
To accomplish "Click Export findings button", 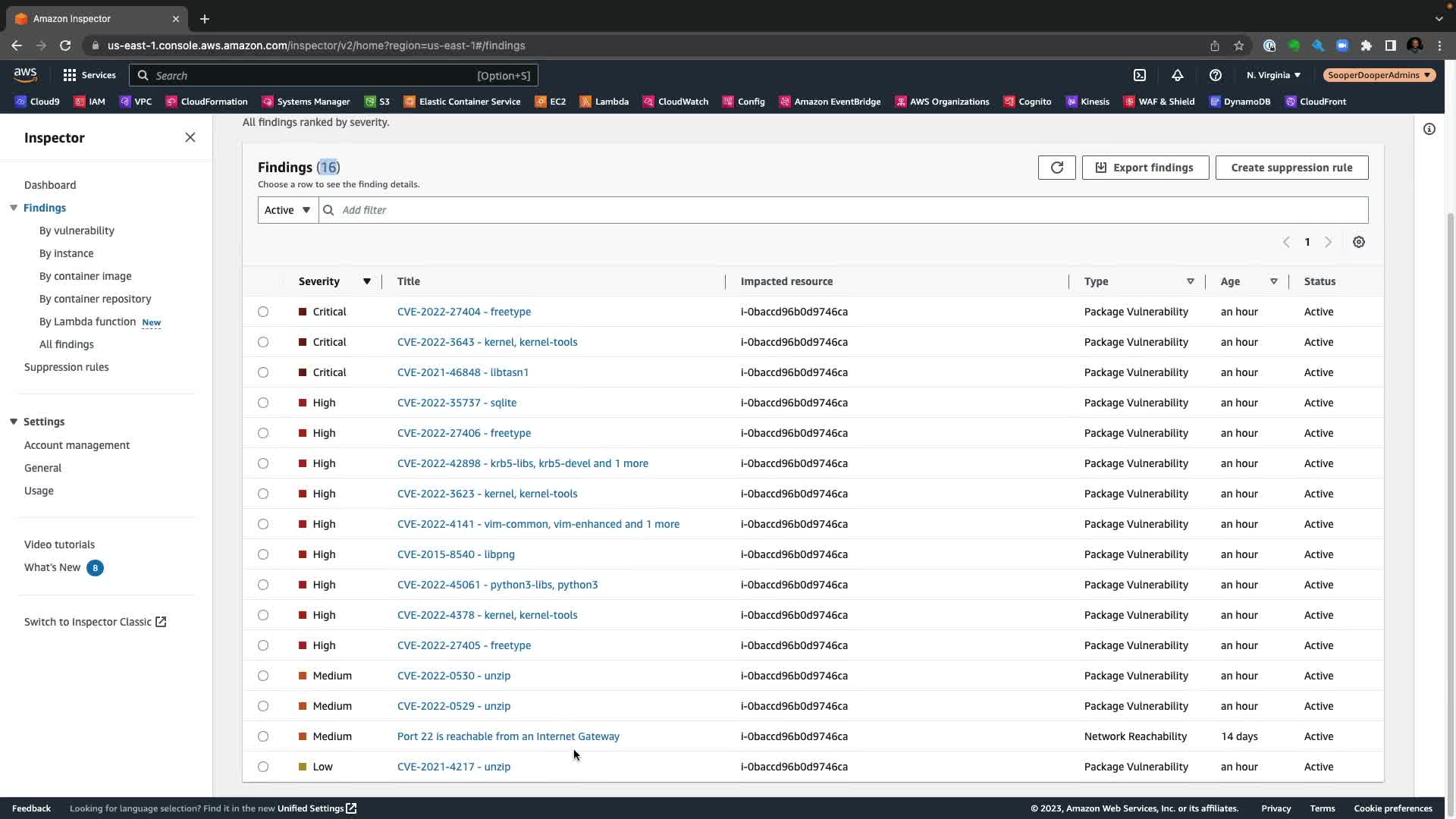I will (x=1145, y=168).
